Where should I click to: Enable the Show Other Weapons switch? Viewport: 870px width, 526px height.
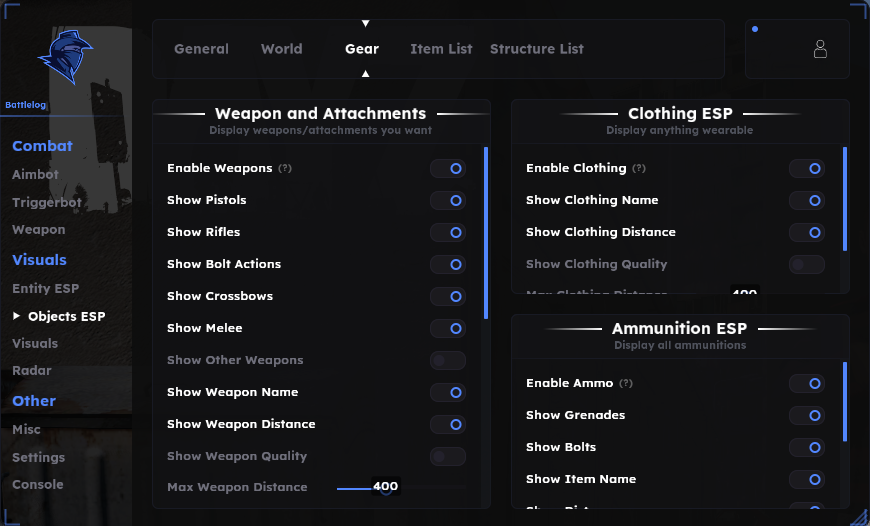[x=448, y=361]
